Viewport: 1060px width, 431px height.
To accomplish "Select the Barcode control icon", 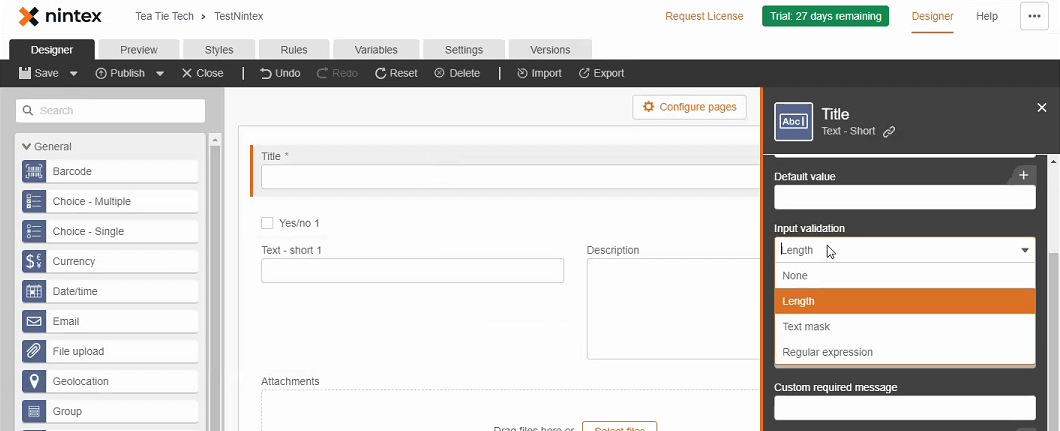I will pos(34,172).
